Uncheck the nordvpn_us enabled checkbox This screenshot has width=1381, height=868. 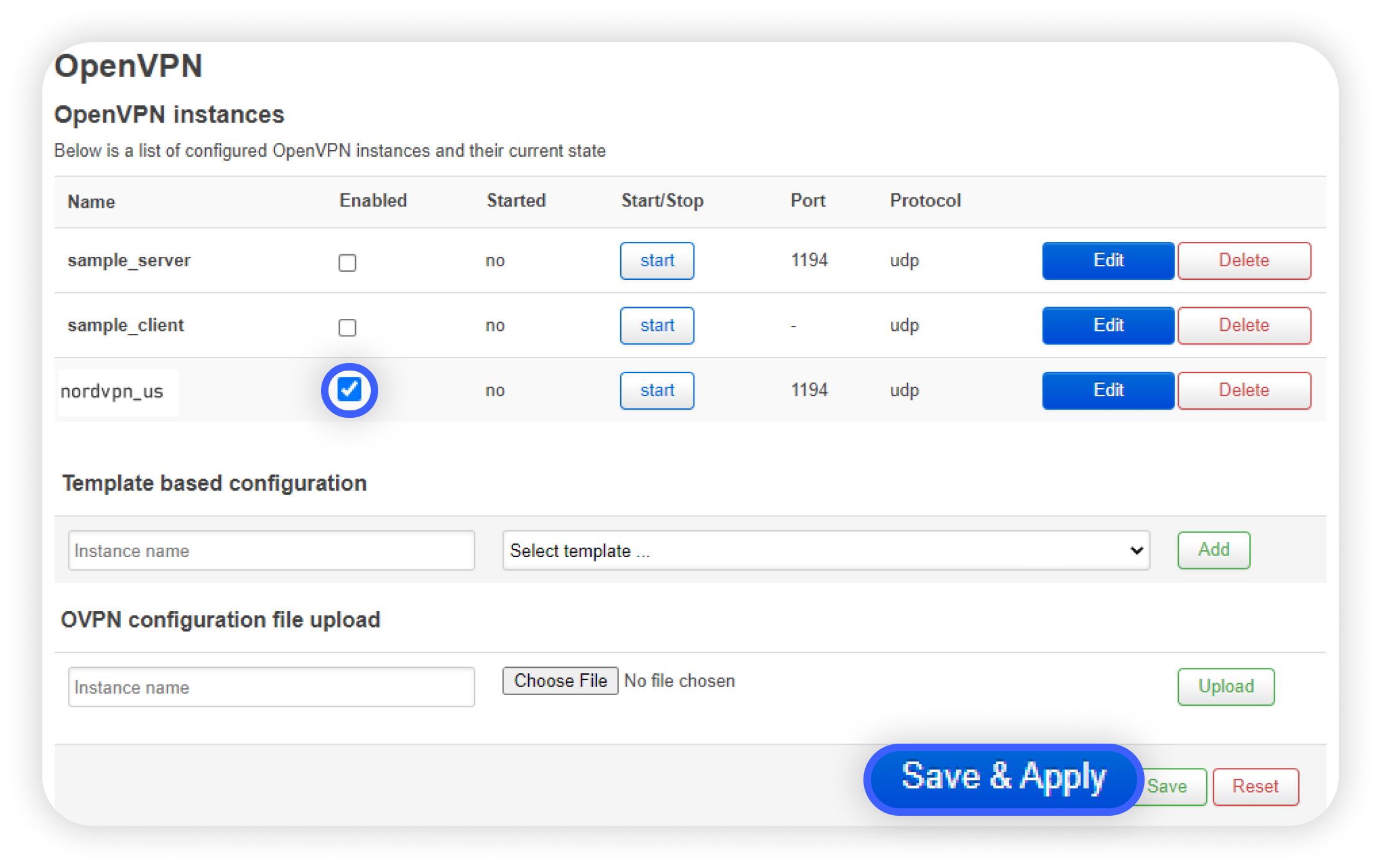coord(349,390)
